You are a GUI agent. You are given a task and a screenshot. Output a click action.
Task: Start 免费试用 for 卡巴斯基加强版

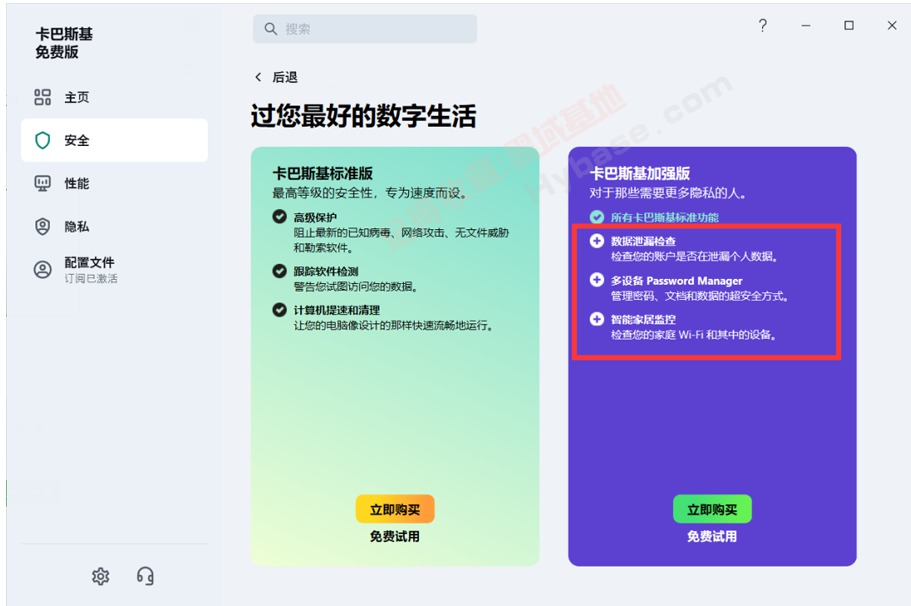pos(712,536)
